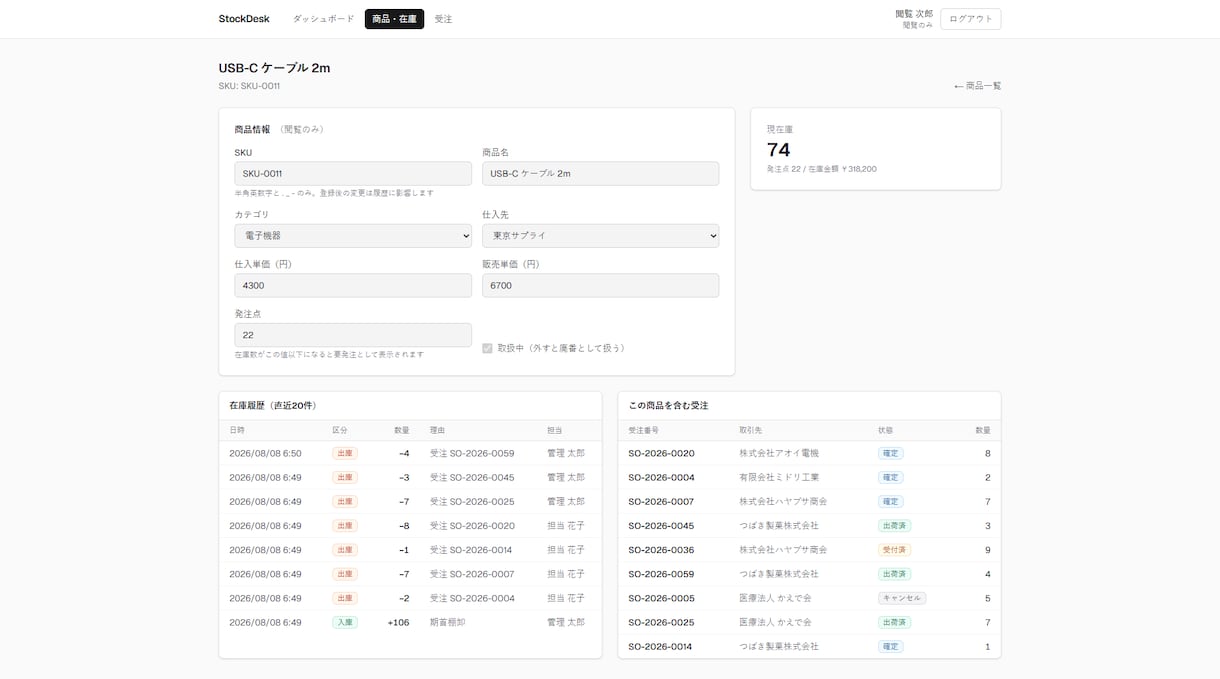The height and width of the screenshot is (679, 1220).
Task: Click the 株式会社アオイ電機 customer cell
Action: coord(779,453)
